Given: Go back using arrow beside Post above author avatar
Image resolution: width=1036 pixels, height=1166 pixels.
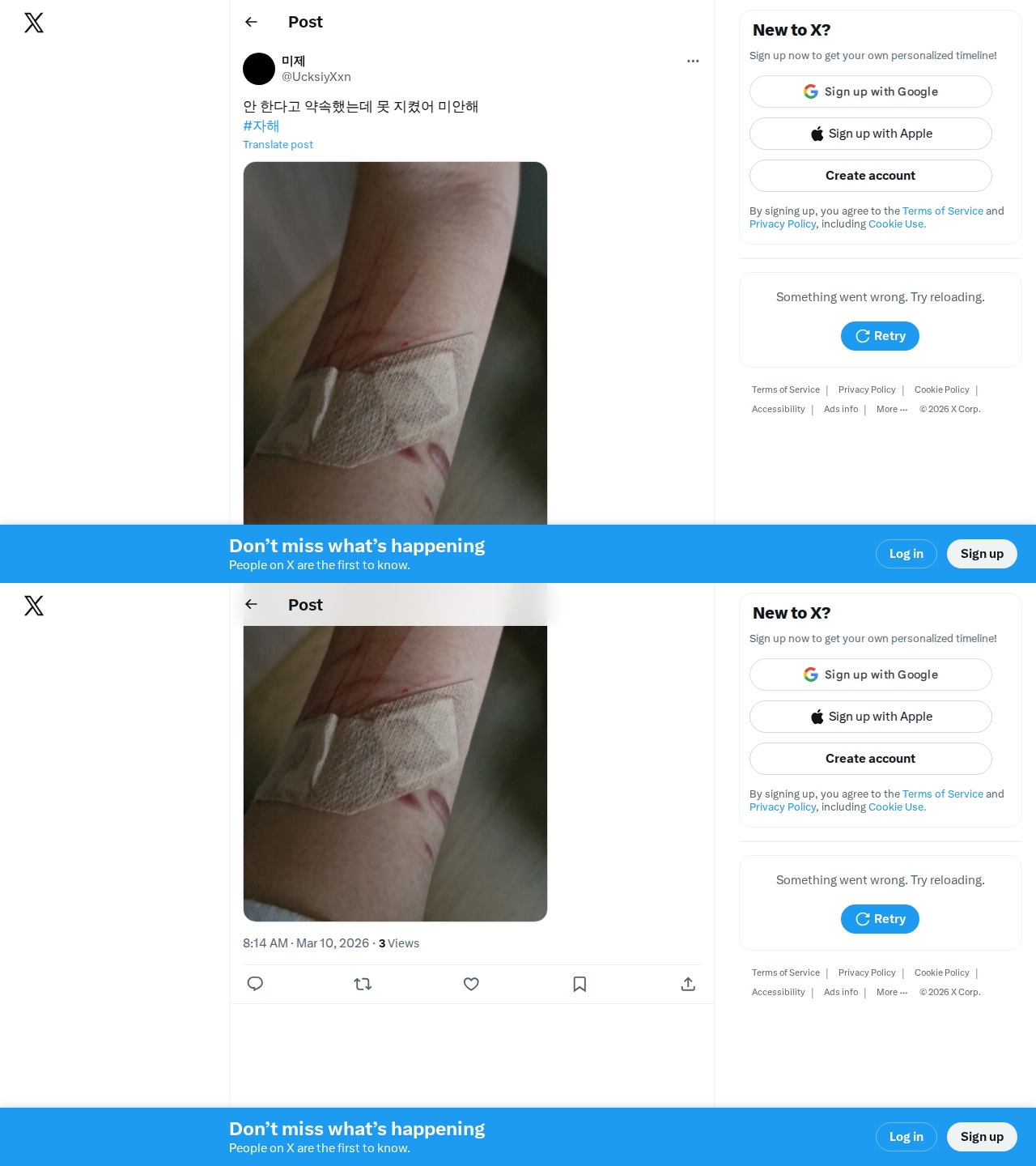Looking at the screenshot, I should pos(251,22).
